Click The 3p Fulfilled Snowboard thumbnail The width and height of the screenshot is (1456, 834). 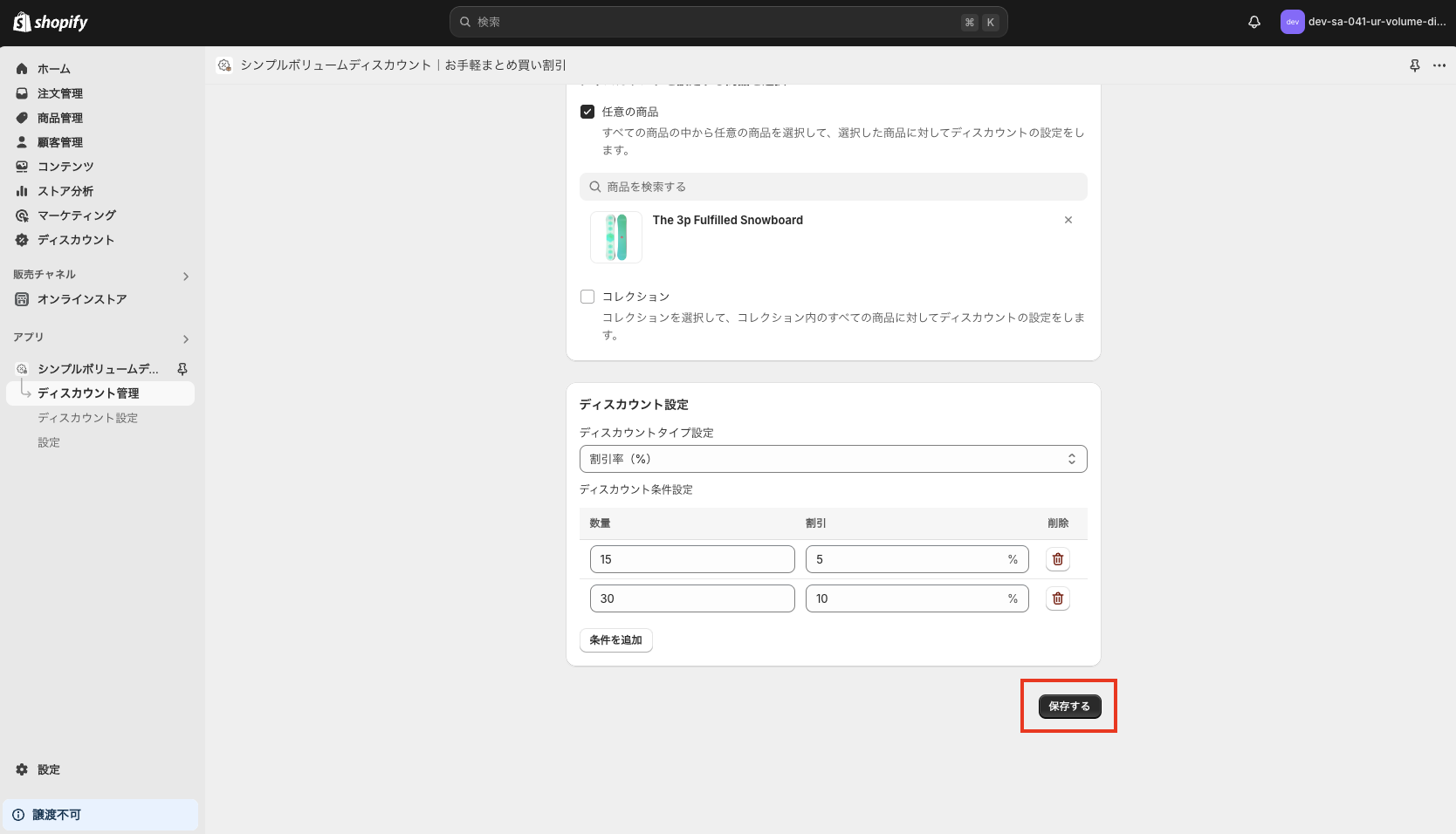pos(616,237)
